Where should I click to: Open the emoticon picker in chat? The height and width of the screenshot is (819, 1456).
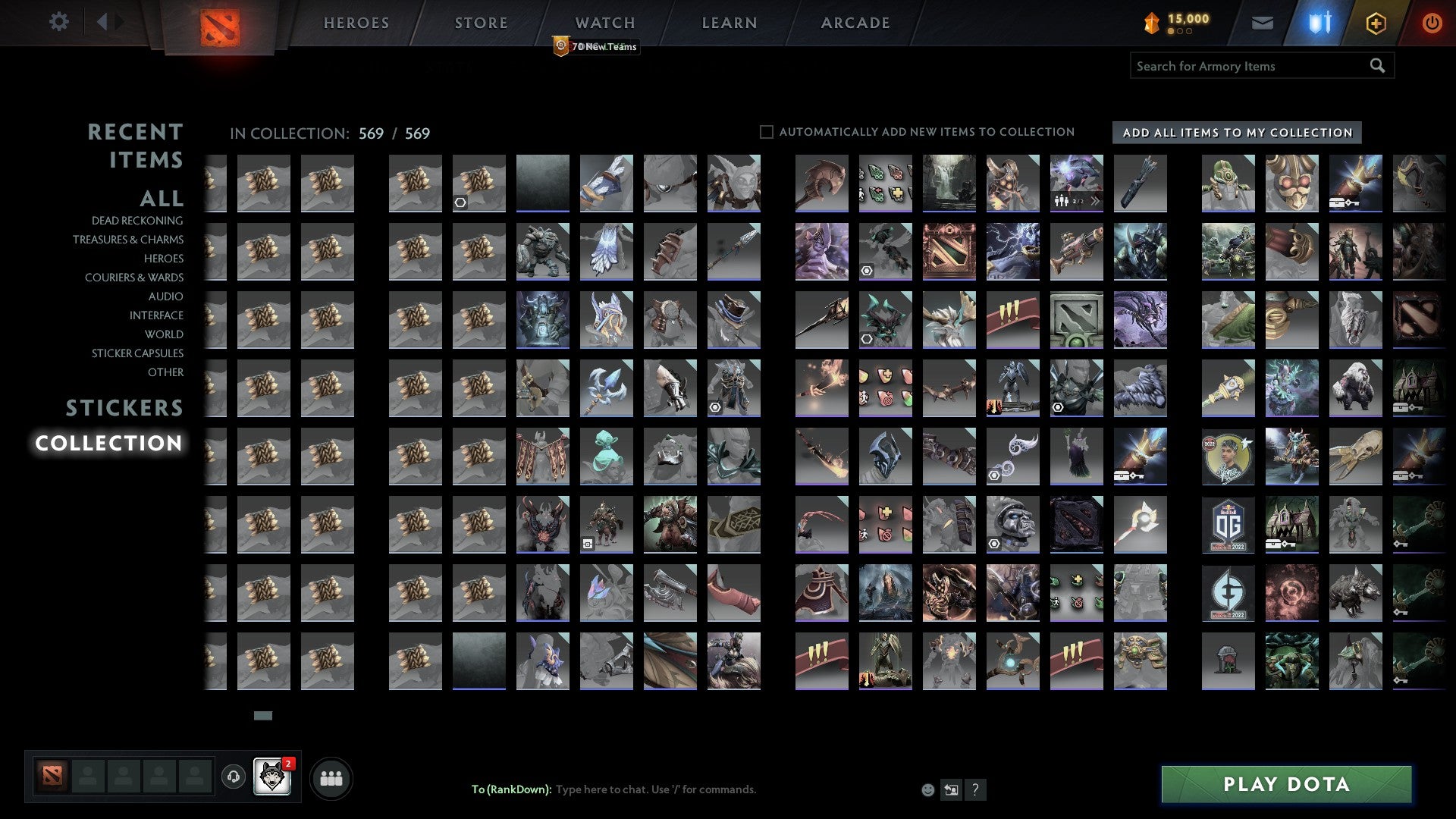[x=927, y=790]
